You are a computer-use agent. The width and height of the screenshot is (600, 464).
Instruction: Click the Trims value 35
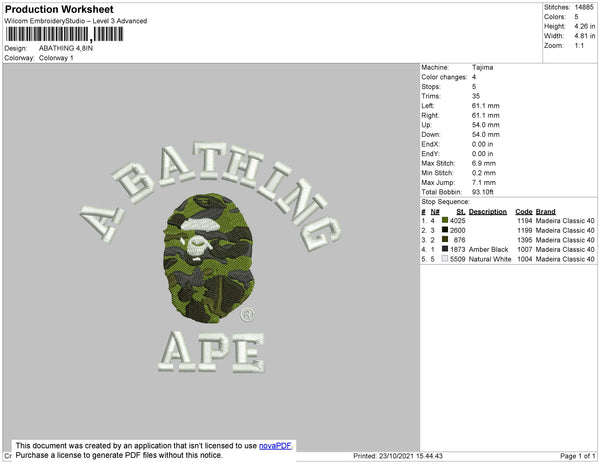pyautogui.click(x=476, y=96)
